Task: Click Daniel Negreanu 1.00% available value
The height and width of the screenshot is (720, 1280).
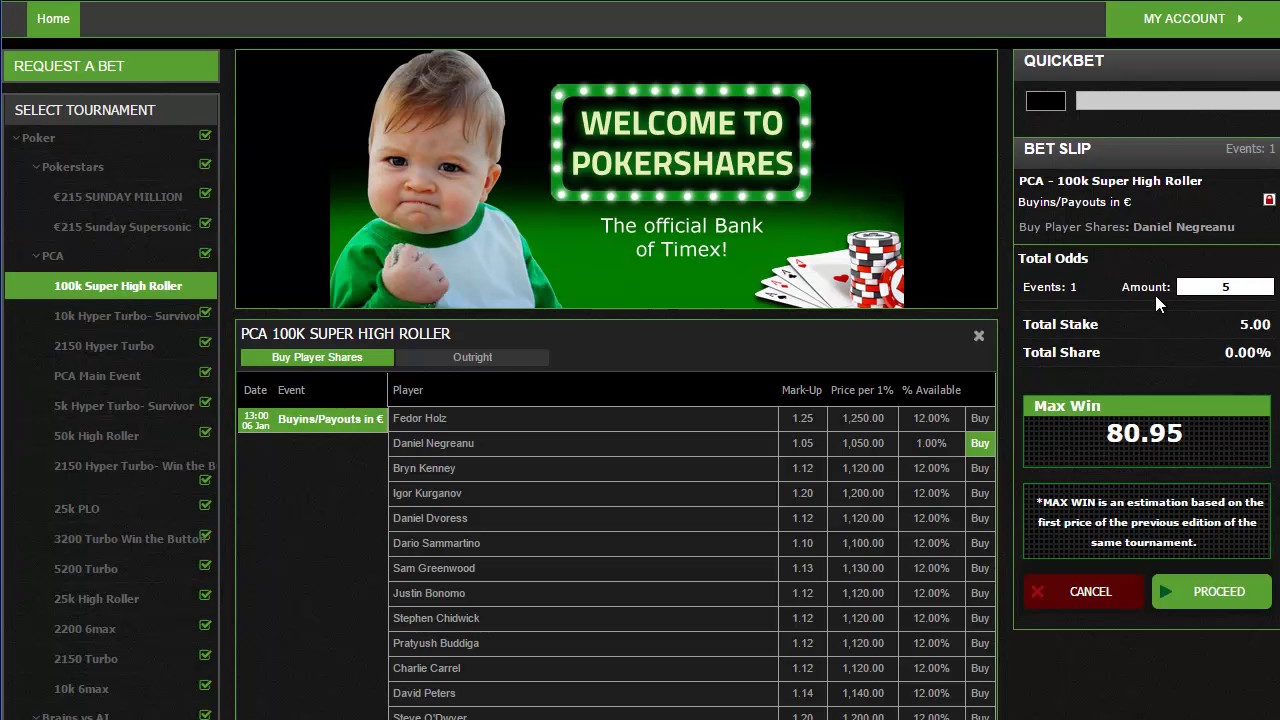Action: click(931, 443)
